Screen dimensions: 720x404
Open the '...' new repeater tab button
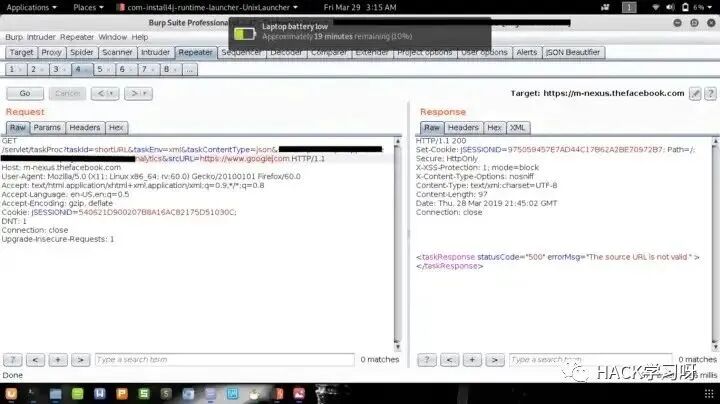pyautogui.click(x=190, y=70)
